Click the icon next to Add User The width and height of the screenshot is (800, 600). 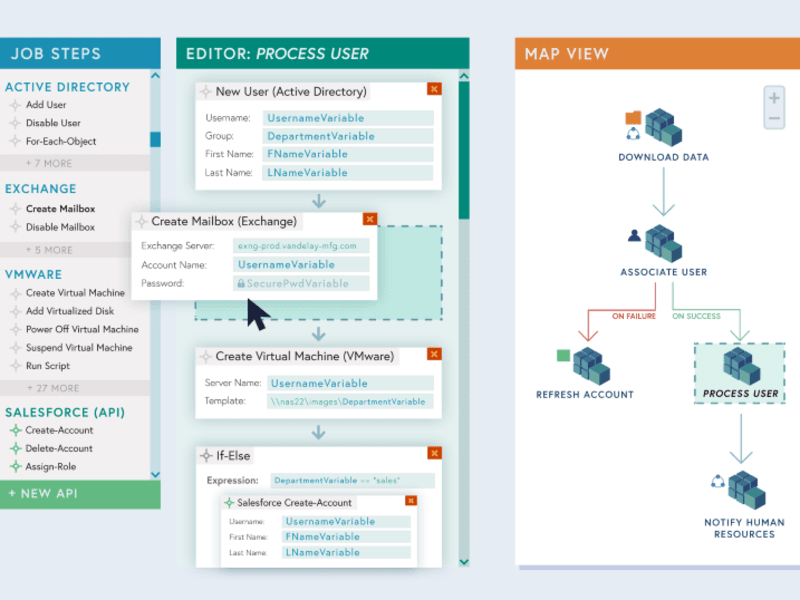[x=15, y=105]
